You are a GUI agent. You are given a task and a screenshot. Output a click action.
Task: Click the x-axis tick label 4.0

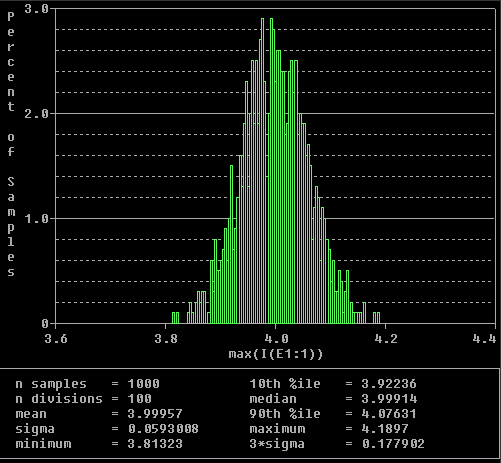click(x=276, y=339)
